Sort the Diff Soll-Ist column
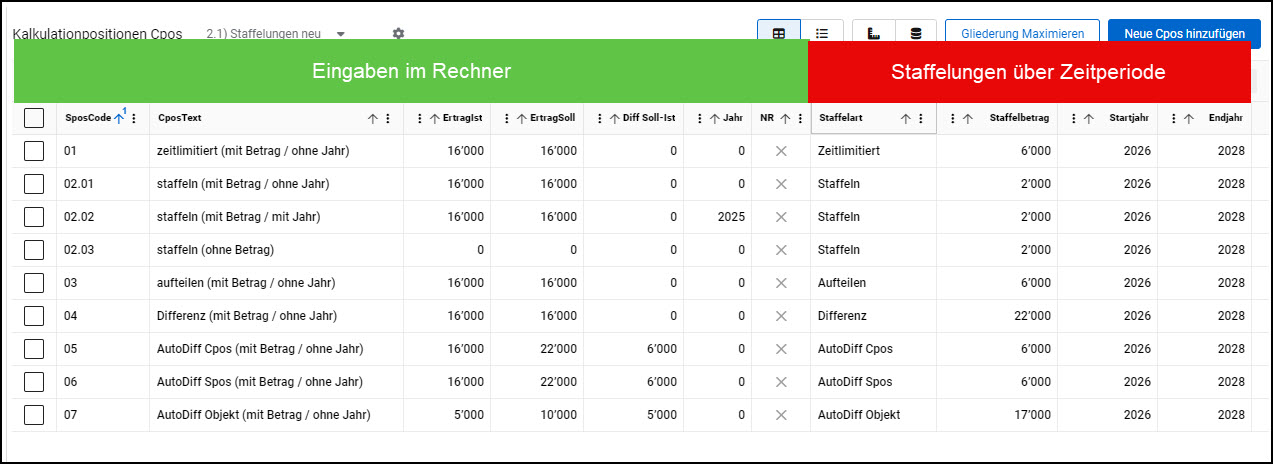Viewport: 1273px width, 464px height. click(614, 118)
